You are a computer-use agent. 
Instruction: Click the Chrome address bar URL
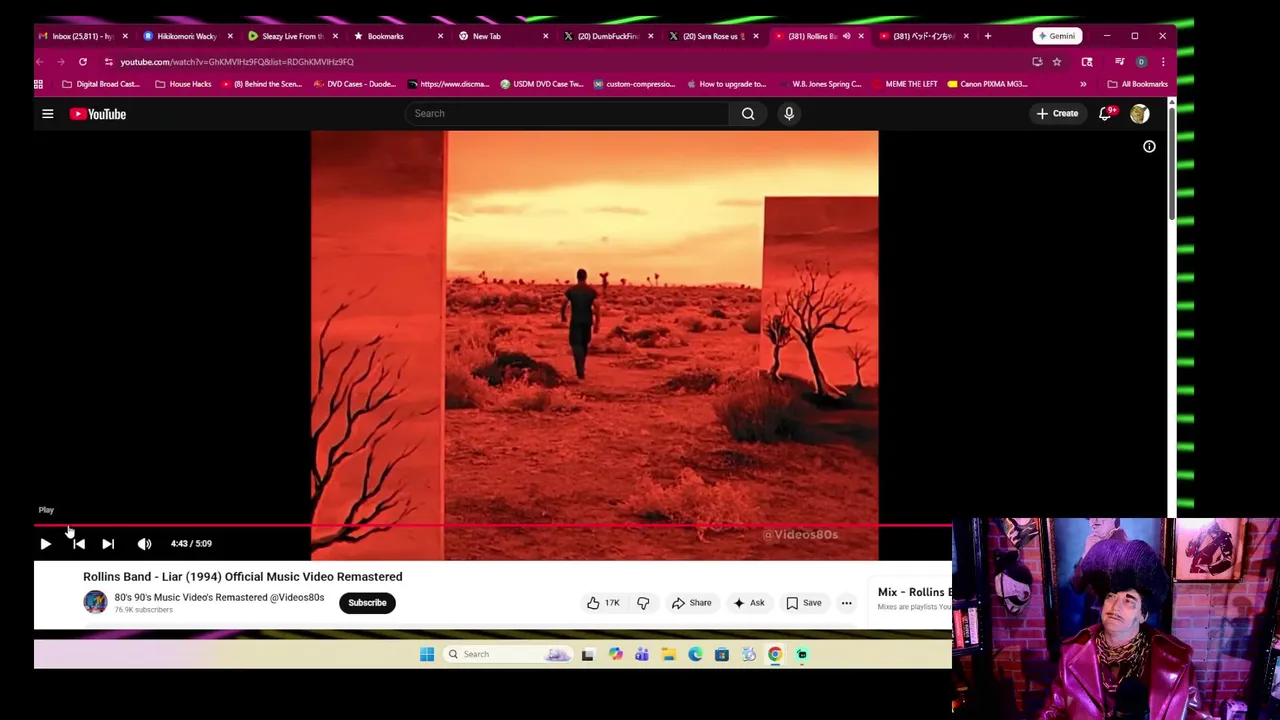coord(237,62)
